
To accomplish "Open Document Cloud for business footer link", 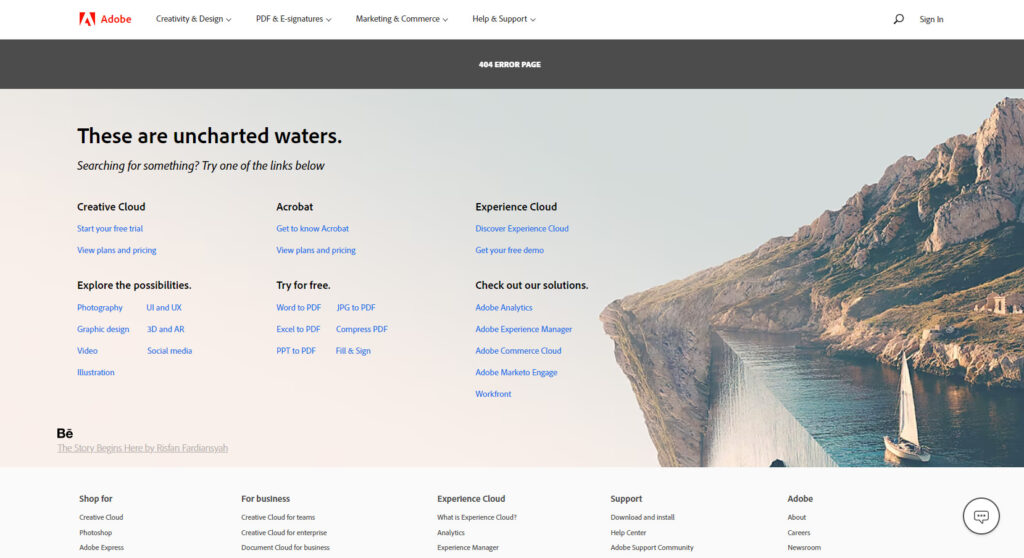I will coord(285,548).
